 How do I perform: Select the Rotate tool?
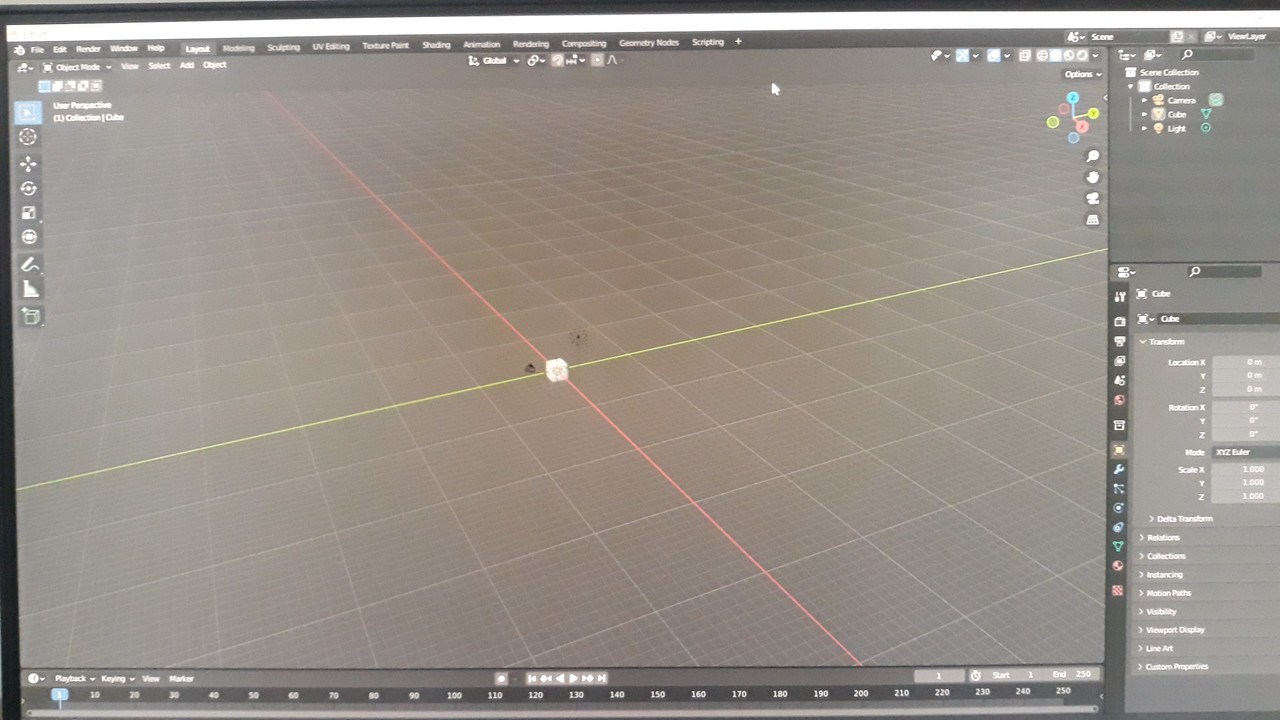coord(28,188)
